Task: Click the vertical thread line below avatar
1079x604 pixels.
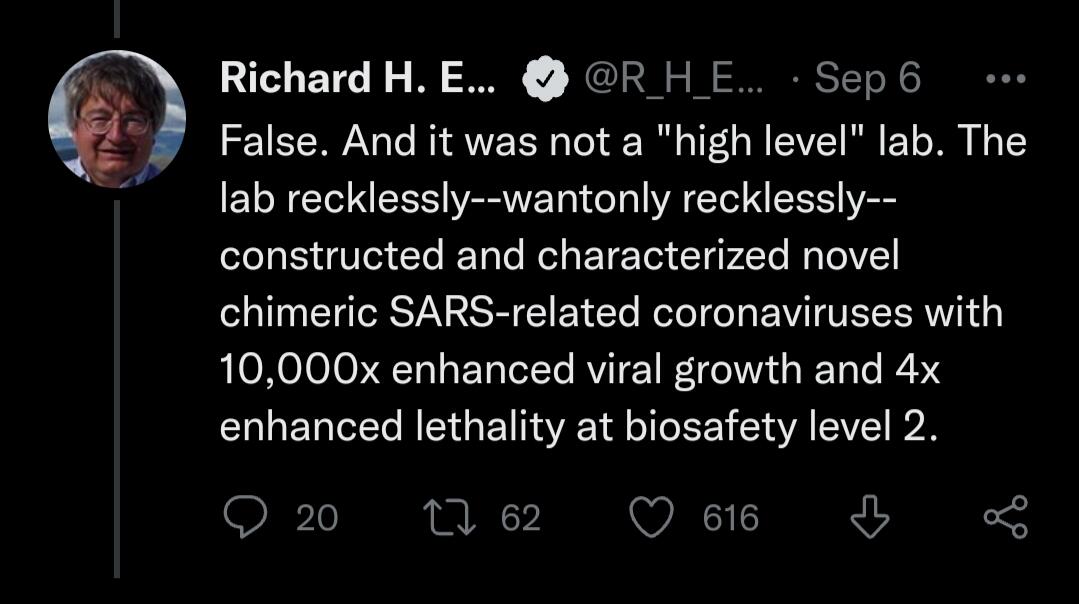Action: click(x=116, y=388)
